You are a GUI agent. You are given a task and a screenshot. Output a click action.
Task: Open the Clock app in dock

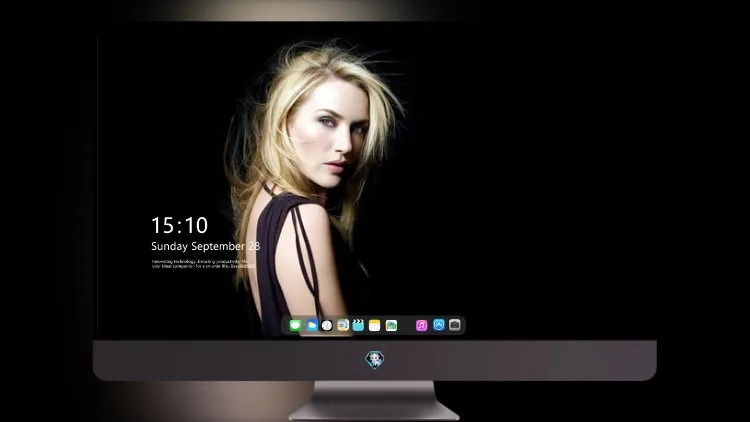(327, 325)
